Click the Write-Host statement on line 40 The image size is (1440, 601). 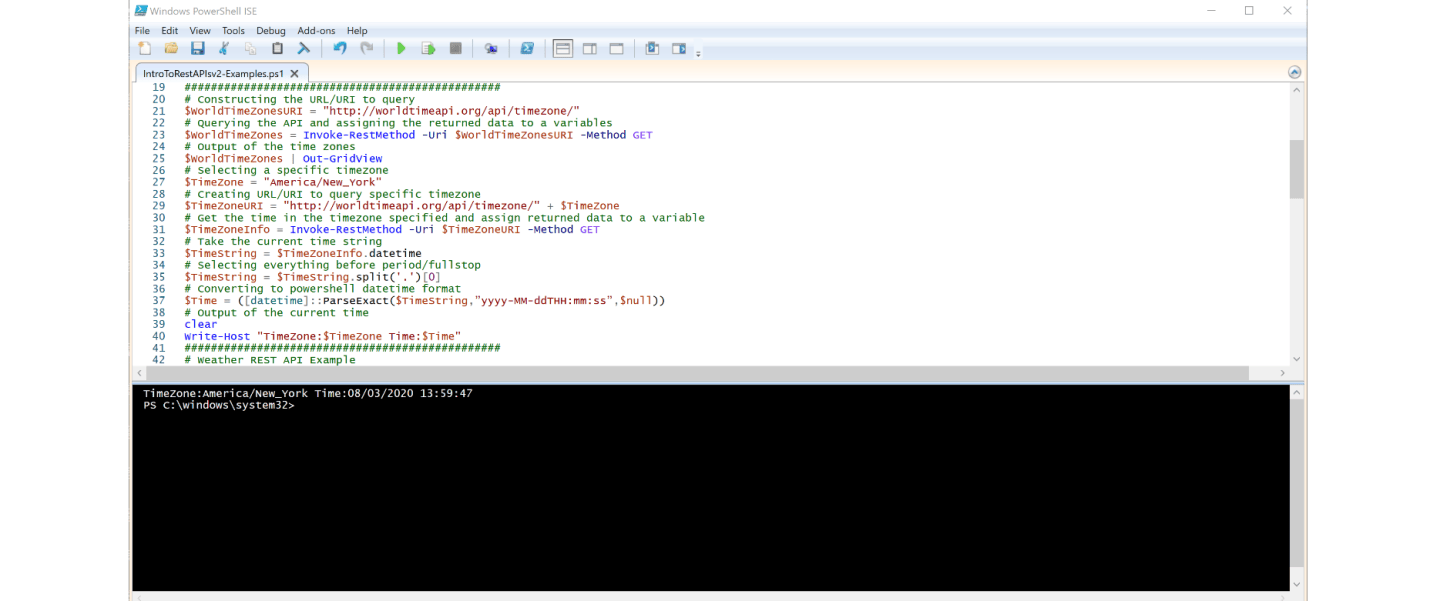point(322,336)
